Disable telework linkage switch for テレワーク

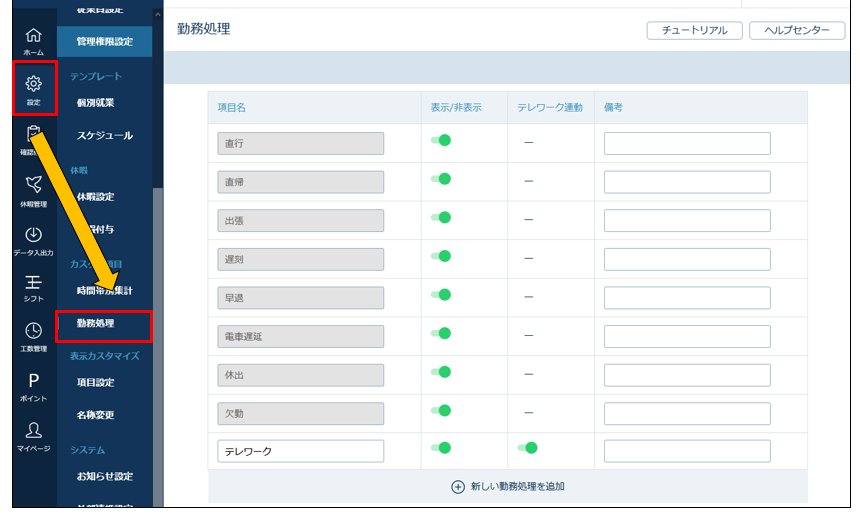[528, 448]
